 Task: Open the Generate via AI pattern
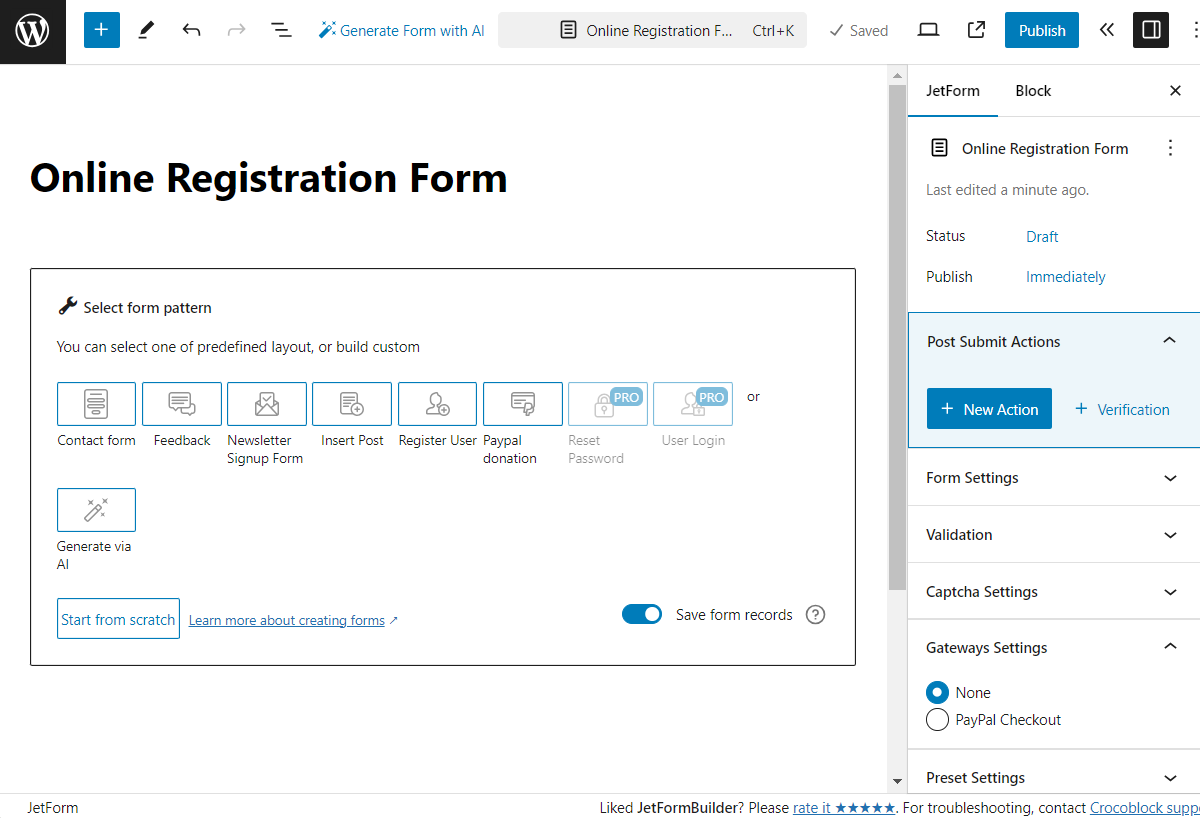coord(96,510)
